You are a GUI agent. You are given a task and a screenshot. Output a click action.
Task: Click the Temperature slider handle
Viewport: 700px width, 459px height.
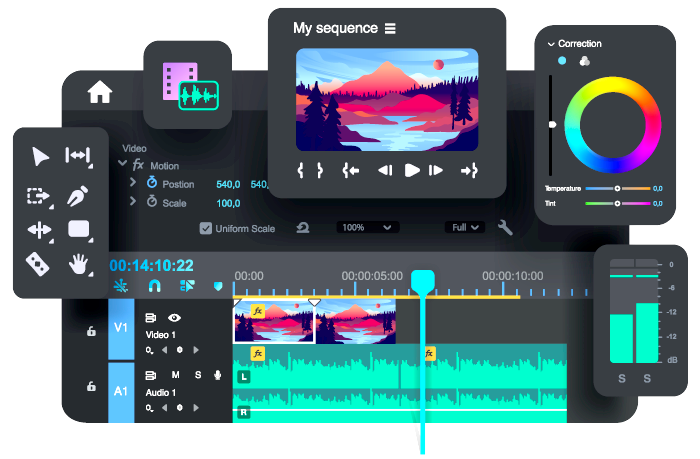[617, 188]
